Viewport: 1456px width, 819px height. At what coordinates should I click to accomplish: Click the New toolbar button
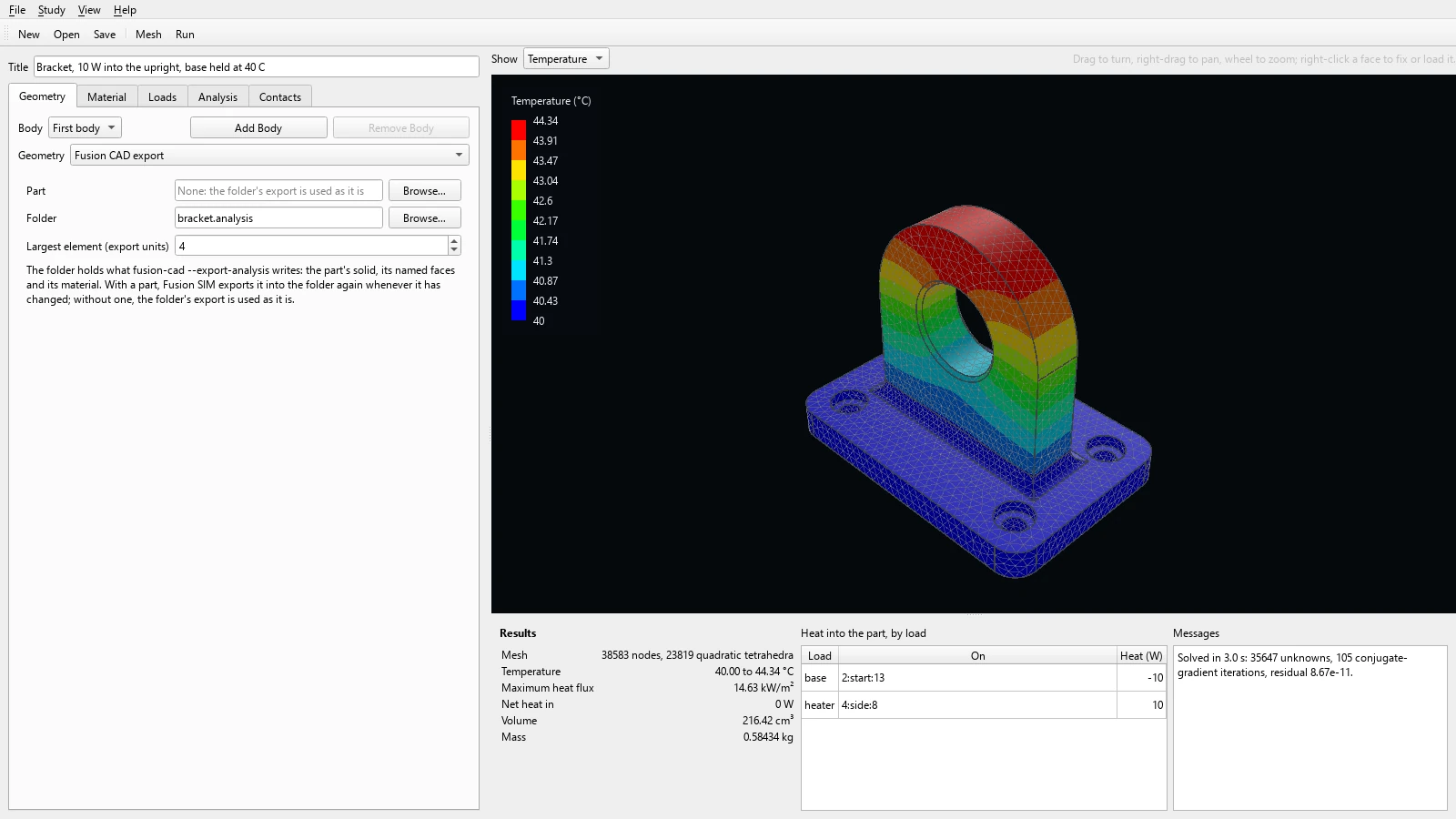(29, 35)
